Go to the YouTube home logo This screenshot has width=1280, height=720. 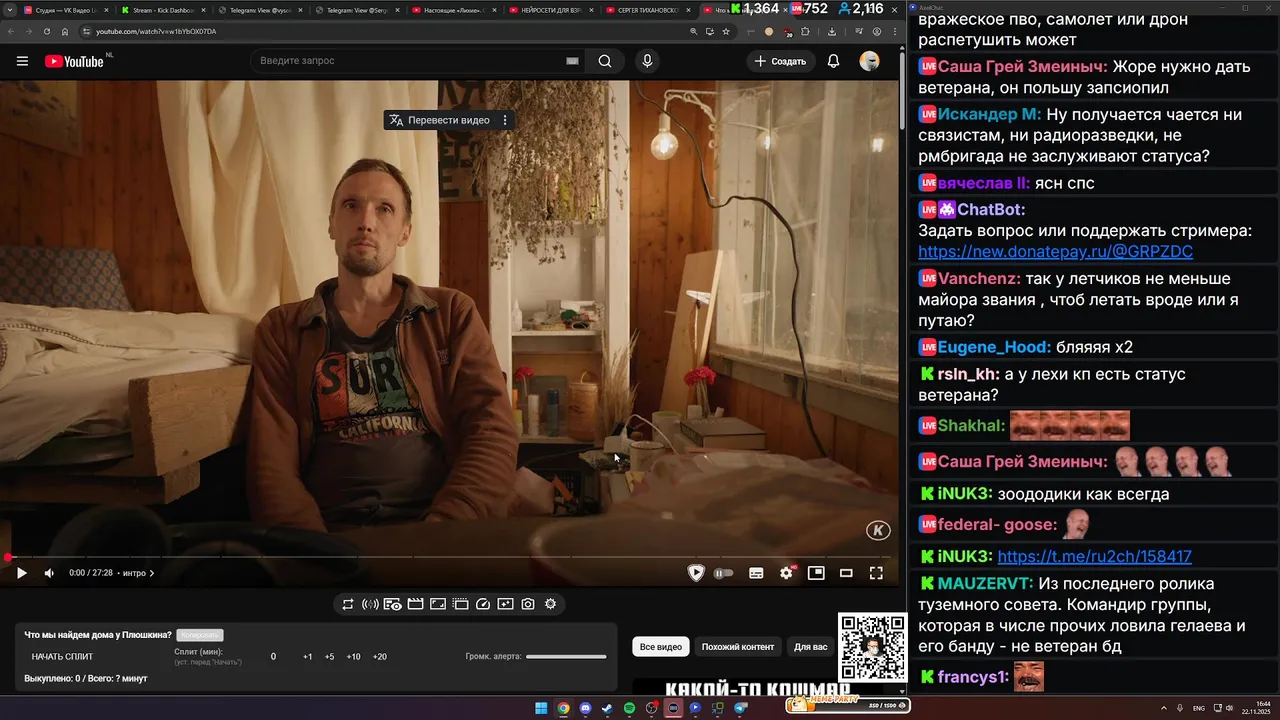click(74, 61)
